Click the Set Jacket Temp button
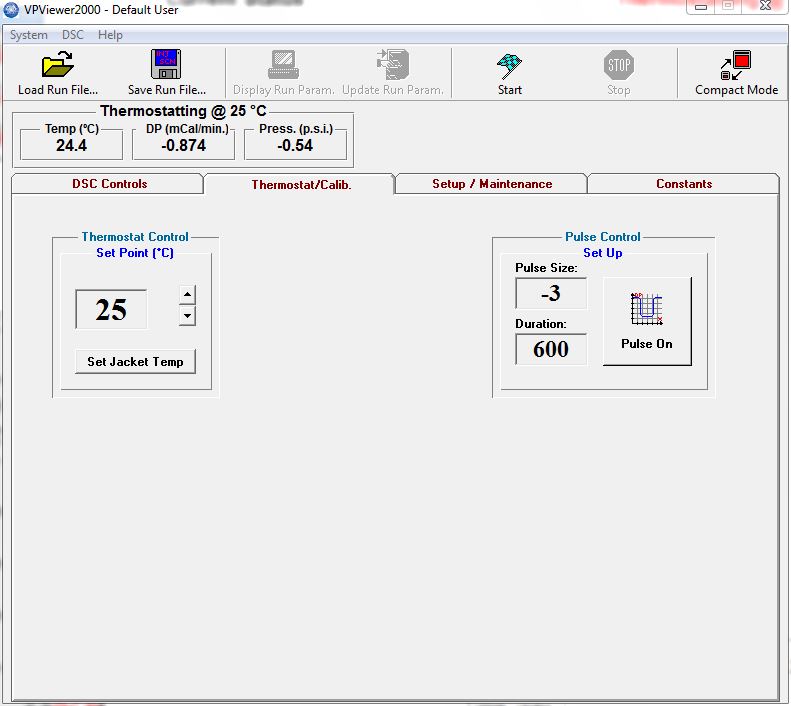The width and height of the screenshot is (791, 706). [135, 361]
